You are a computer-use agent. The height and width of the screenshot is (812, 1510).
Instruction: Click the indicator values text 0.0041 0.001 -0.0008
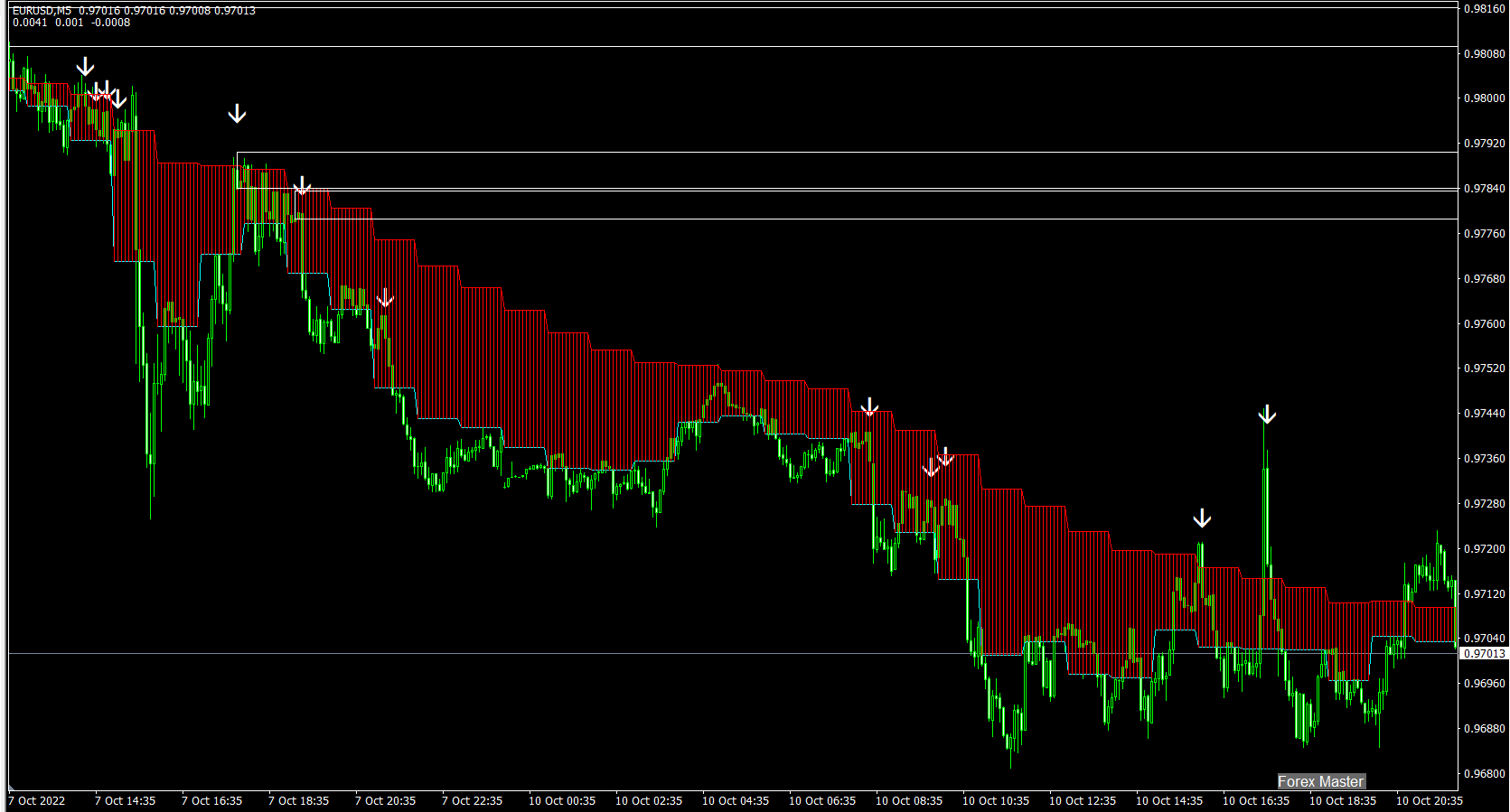click(71, 23)
